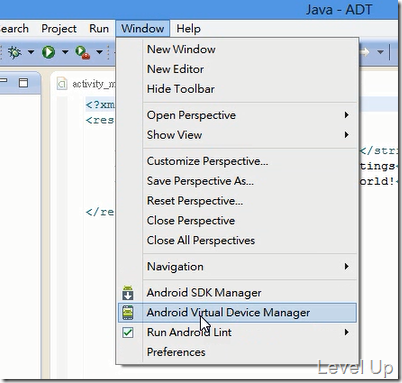The height and width of the screenshot is (383, 402).
Task: Click the Debug bug icon in toolbar
Action: point(15,52)
